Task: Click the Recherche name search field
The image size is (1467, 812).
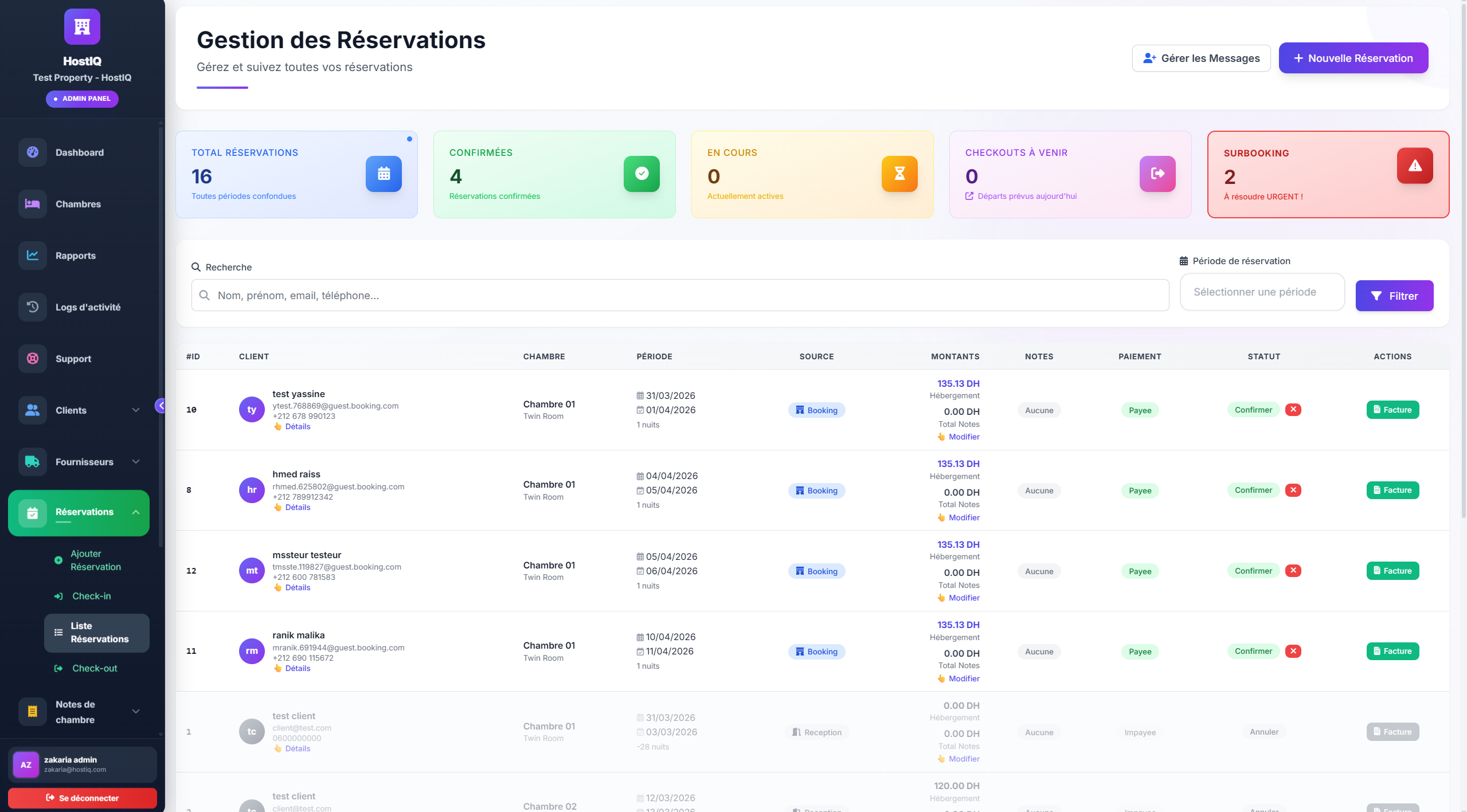Action: point(680,296)
